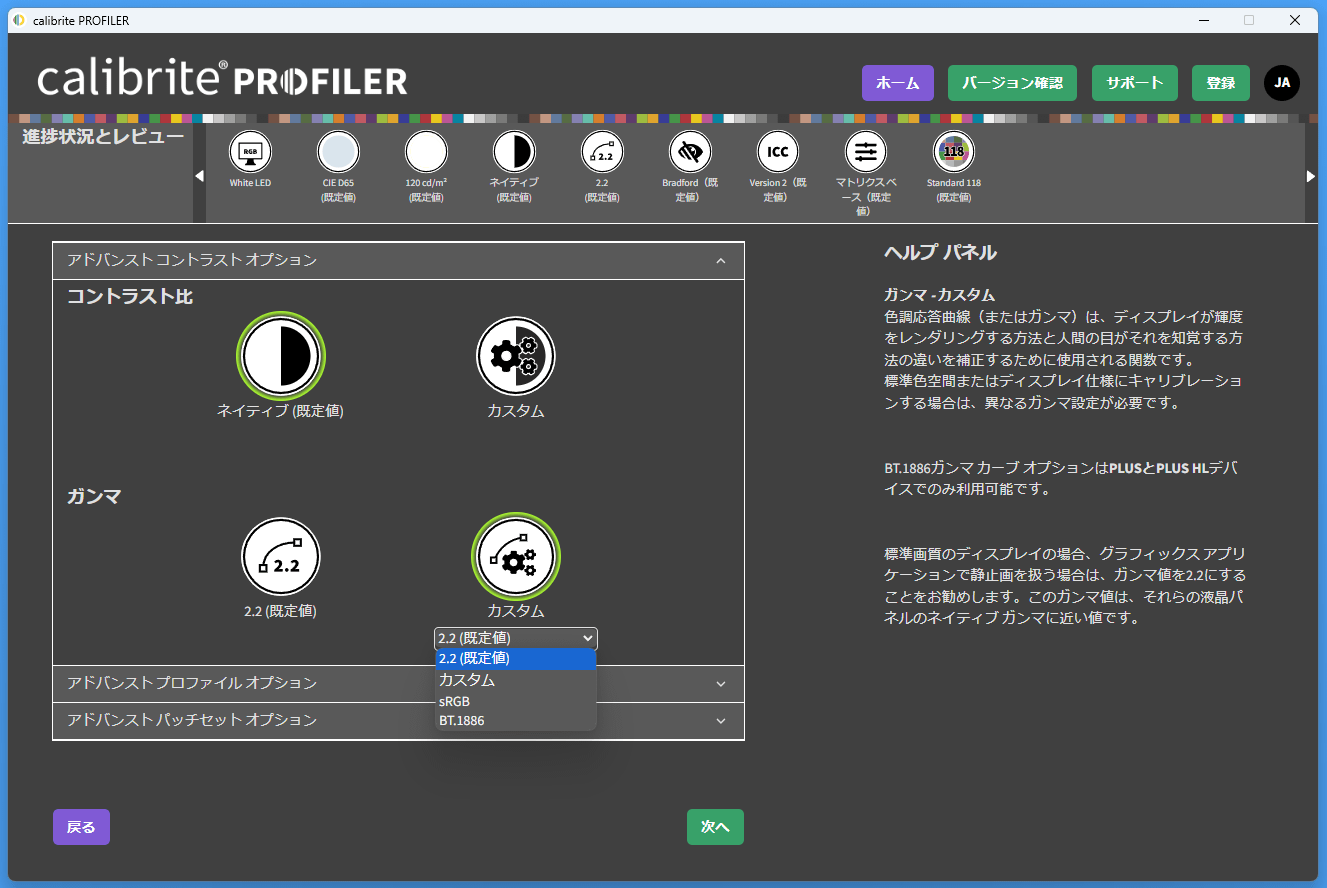This screenshot has width=1327, height=888.
Task: Click the バージョン確認 button
Action: click(1012, 83)
